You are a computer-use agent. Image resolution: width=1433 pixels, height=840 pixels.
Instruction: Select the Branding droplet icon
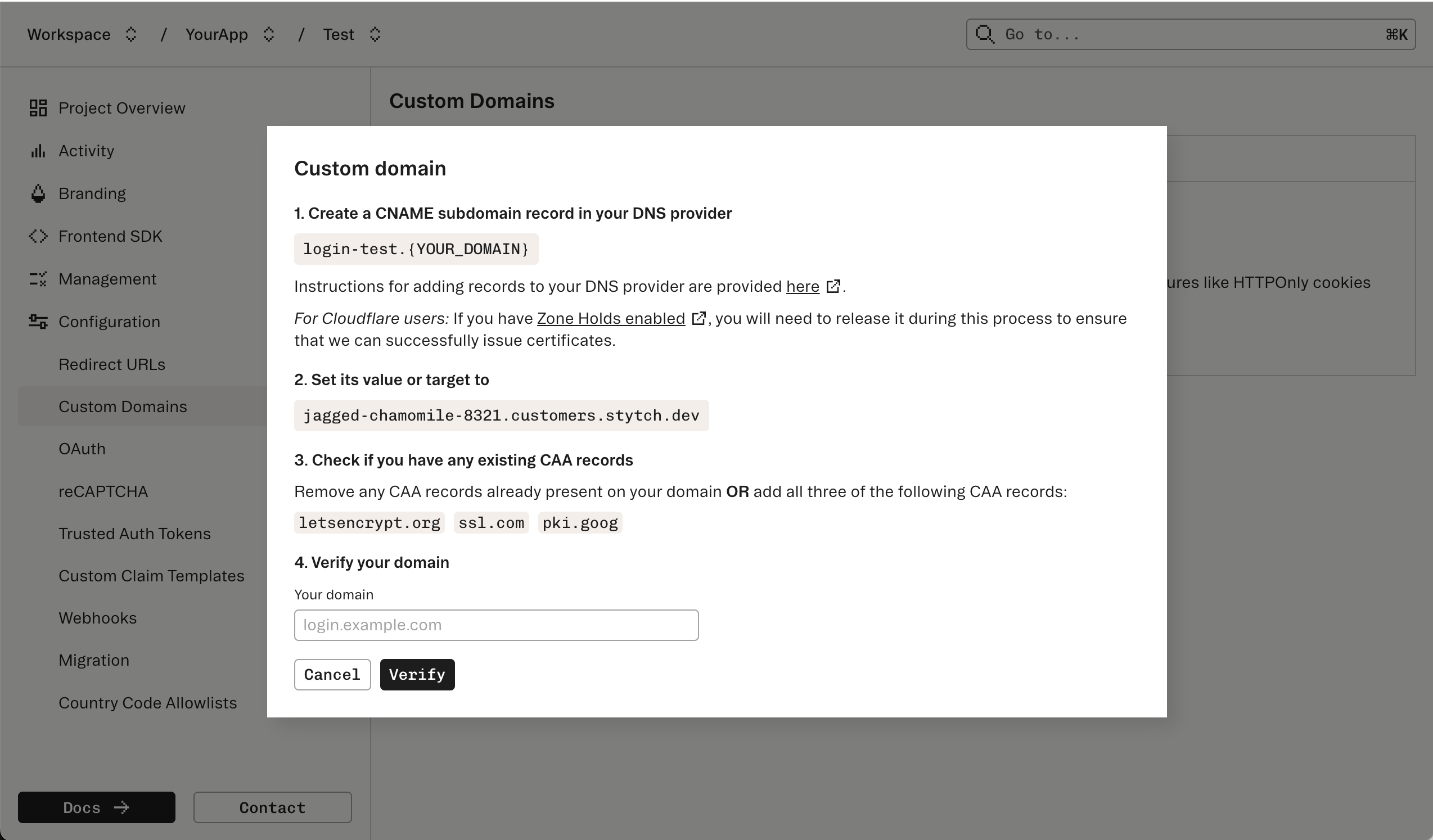38,193
